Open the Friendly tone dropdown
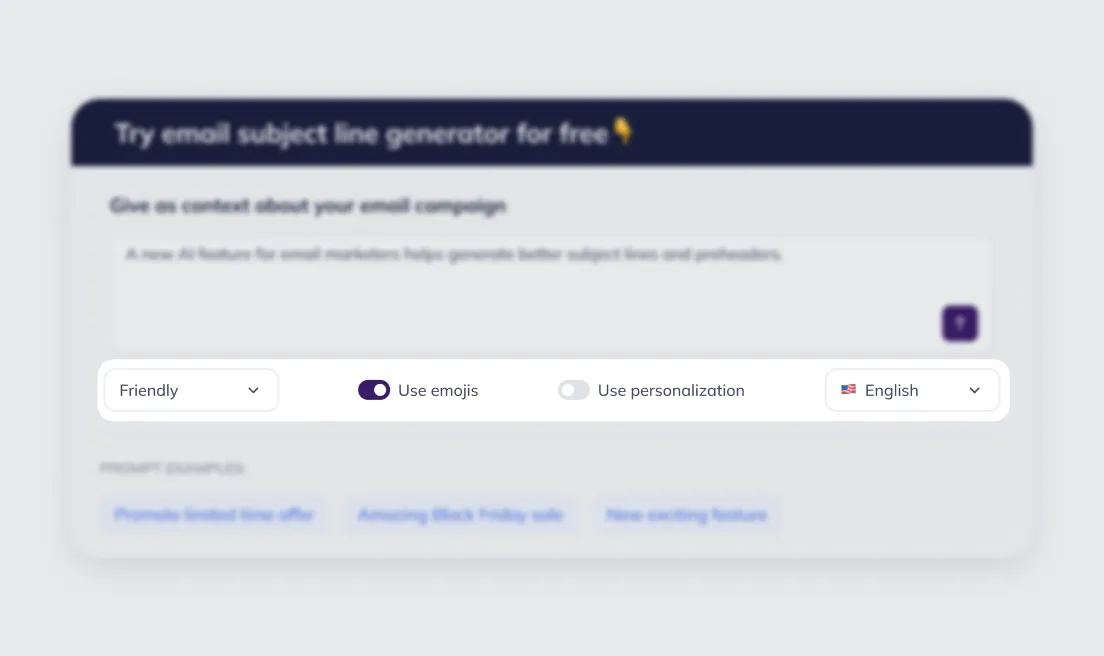 [190, 390]
